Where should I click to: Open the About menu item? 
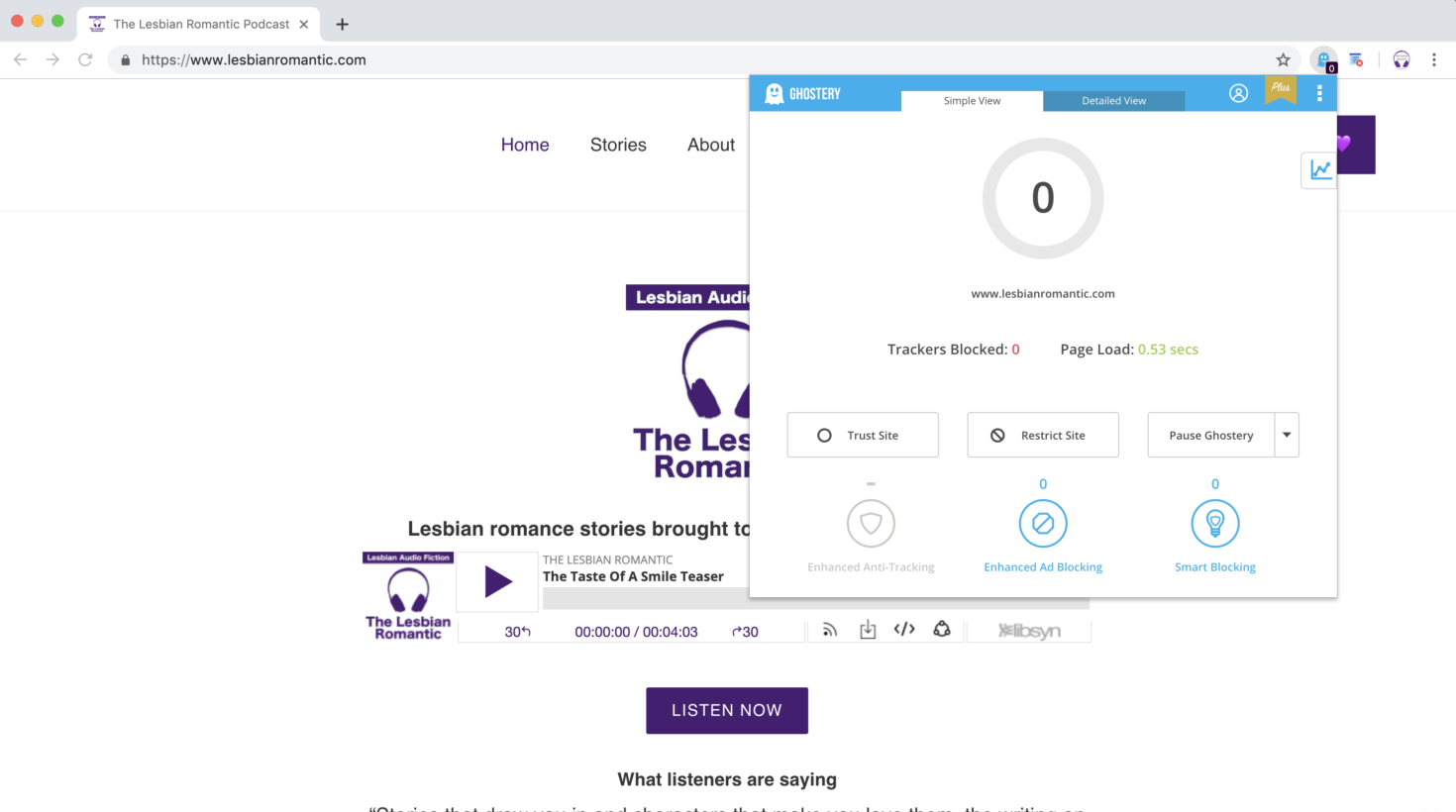pyautogui.click(x=711, y=145)
